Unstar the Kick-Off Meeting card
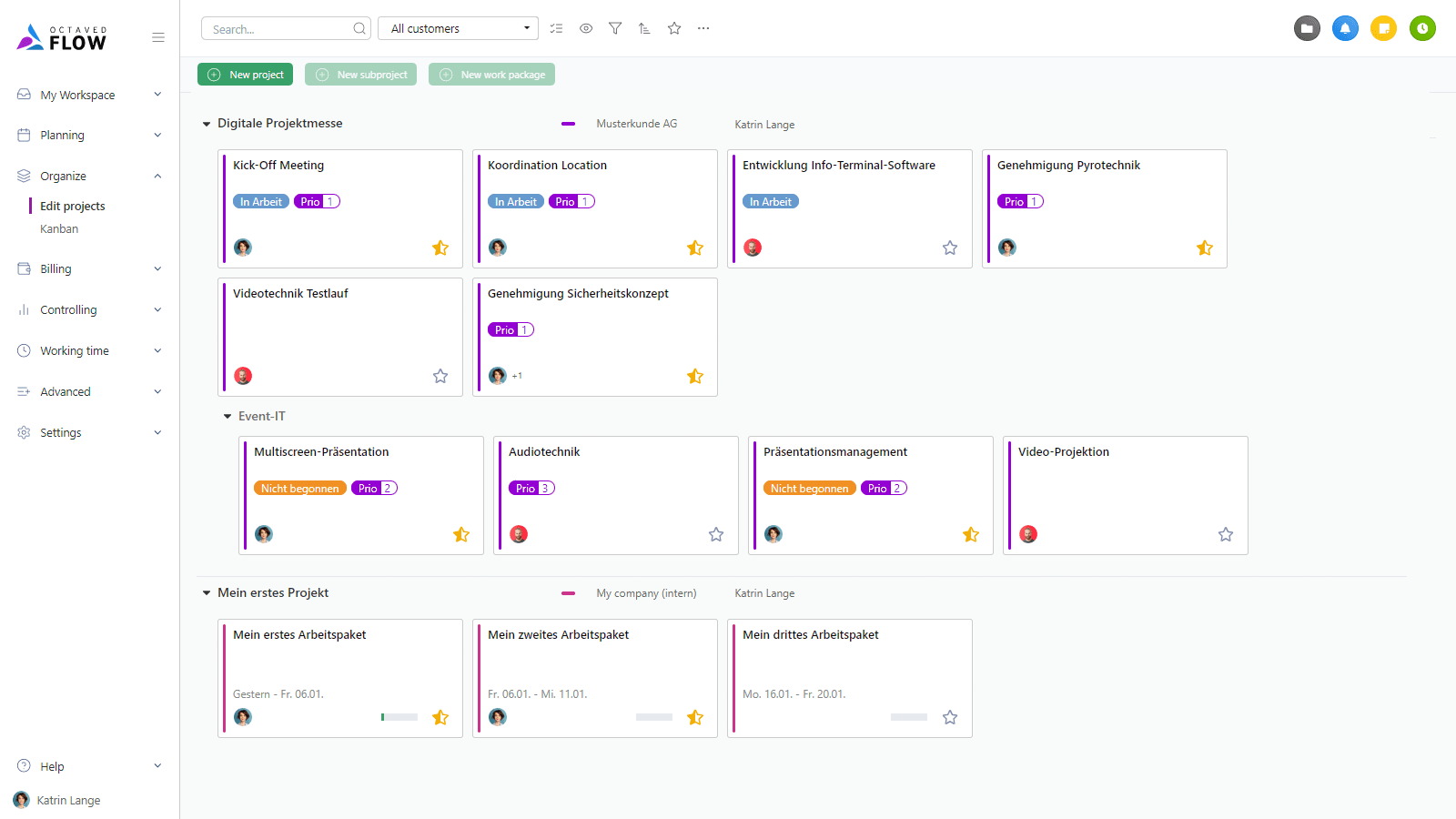 [x=440, y=248]
